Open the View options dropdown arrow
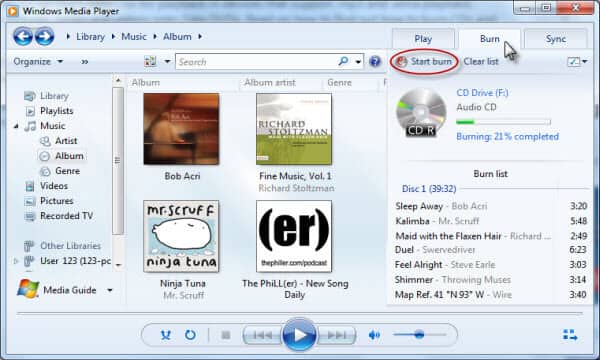600x360 pixels. 167,61
